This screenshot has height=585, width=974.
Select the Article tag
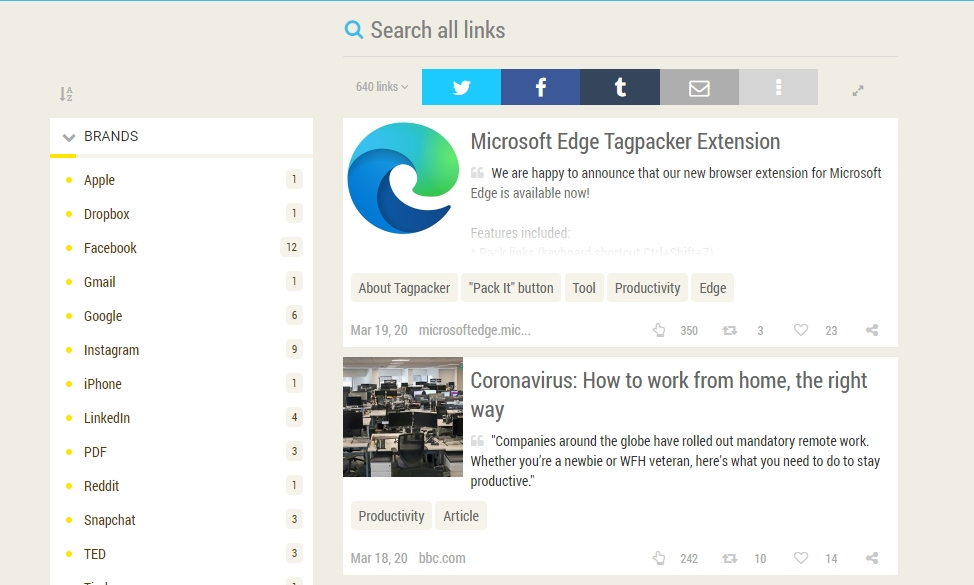[x=461, y=516]
